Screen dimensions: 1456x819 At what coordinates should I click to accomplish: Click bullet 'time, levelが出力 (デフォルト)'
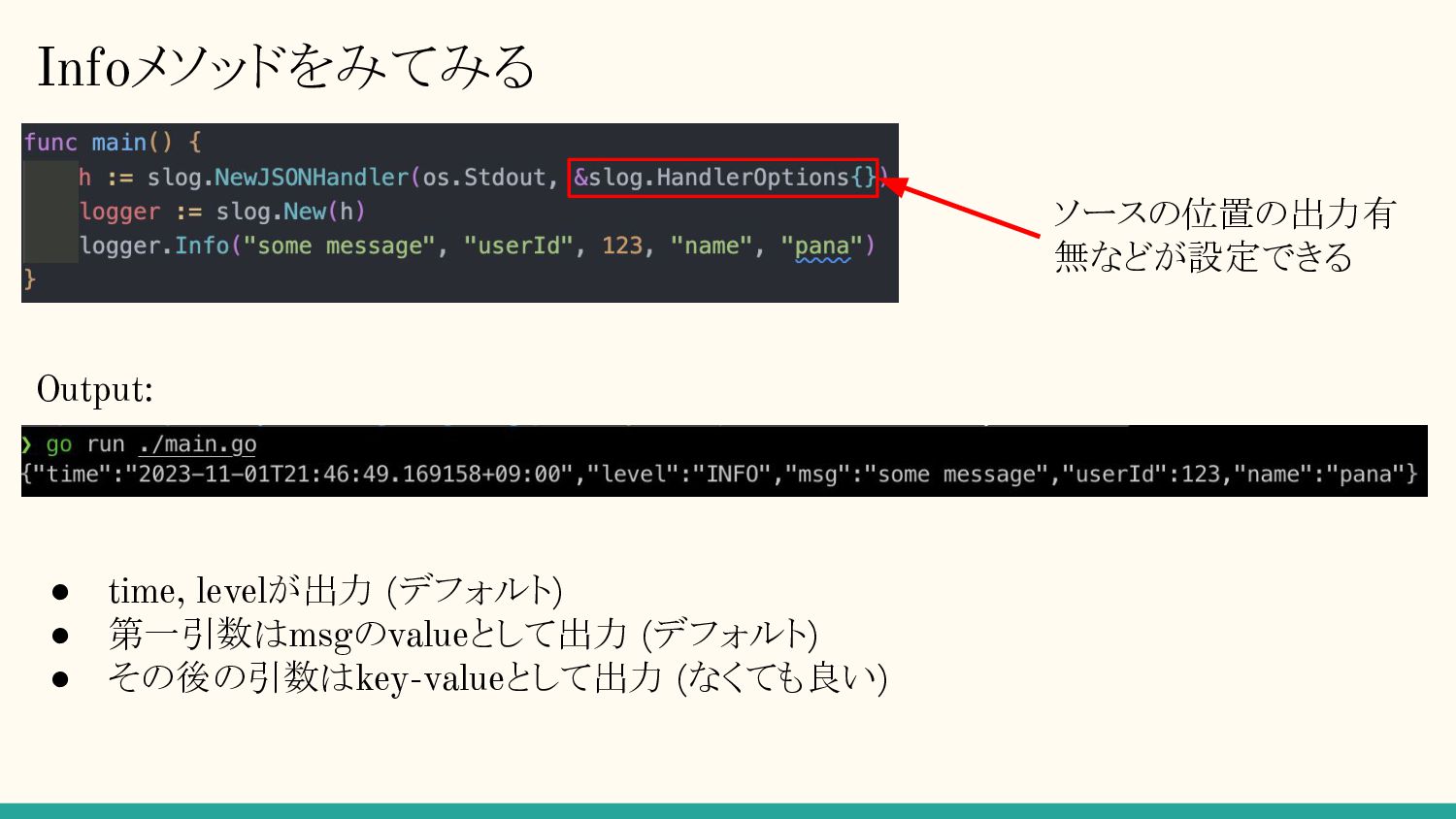tap(336, 590)
